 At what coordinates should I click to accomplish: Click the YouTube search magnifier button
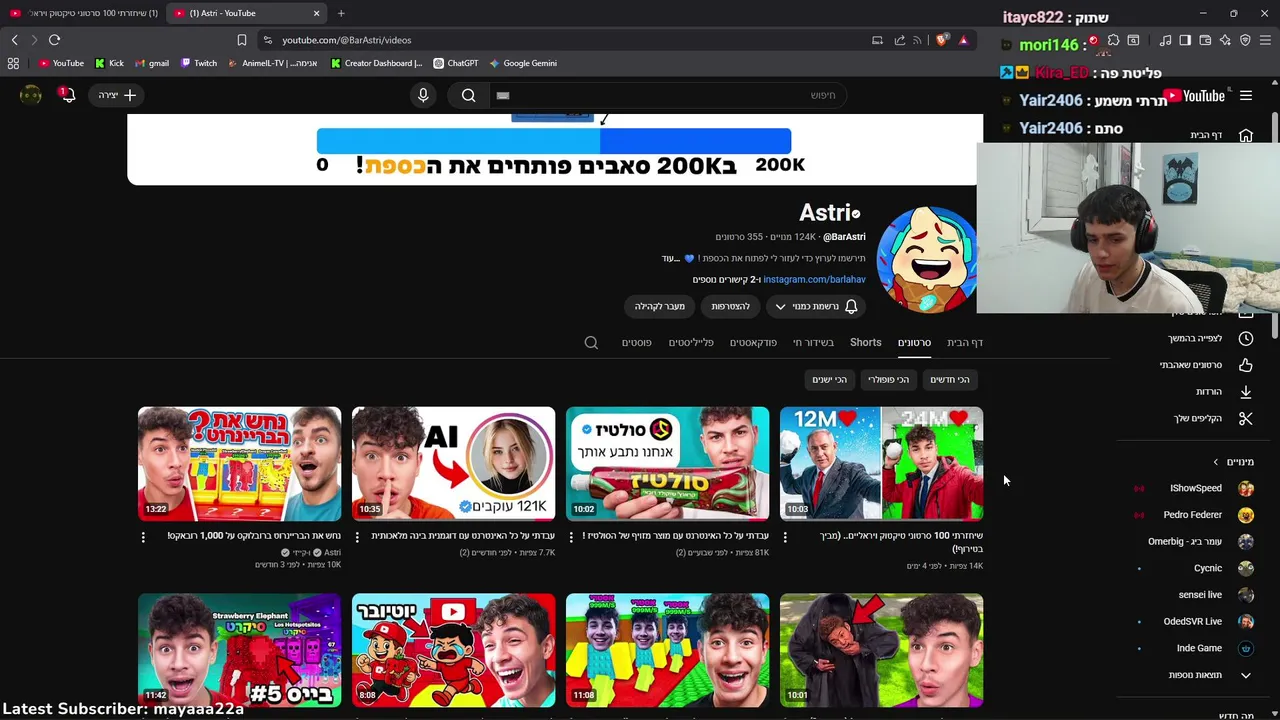tap(469, 95)
